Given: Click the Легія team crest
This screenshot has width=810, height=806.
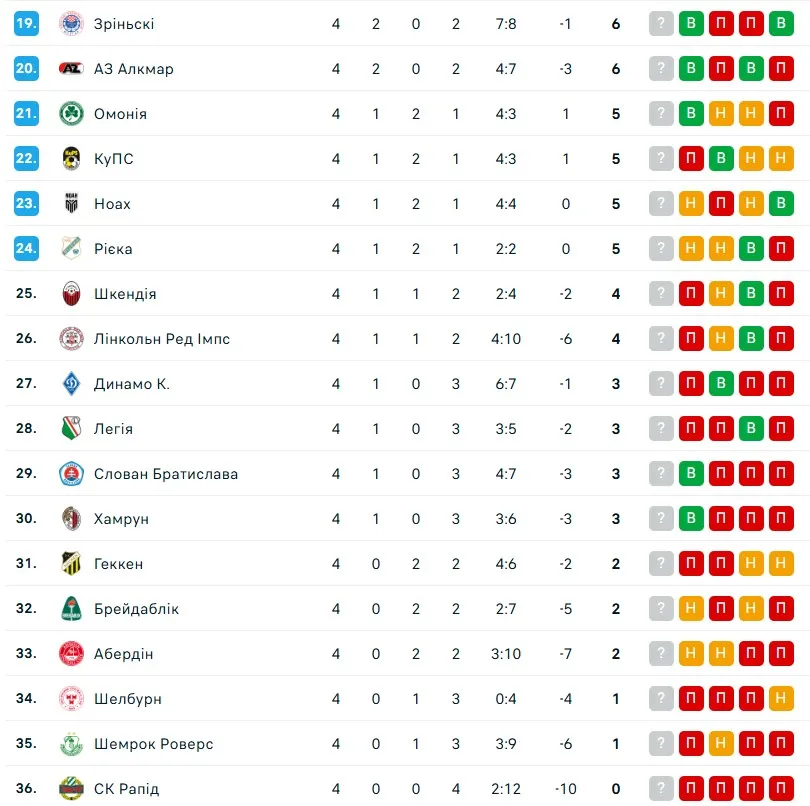Looking at the screenshot, I should tap(71, 429).
